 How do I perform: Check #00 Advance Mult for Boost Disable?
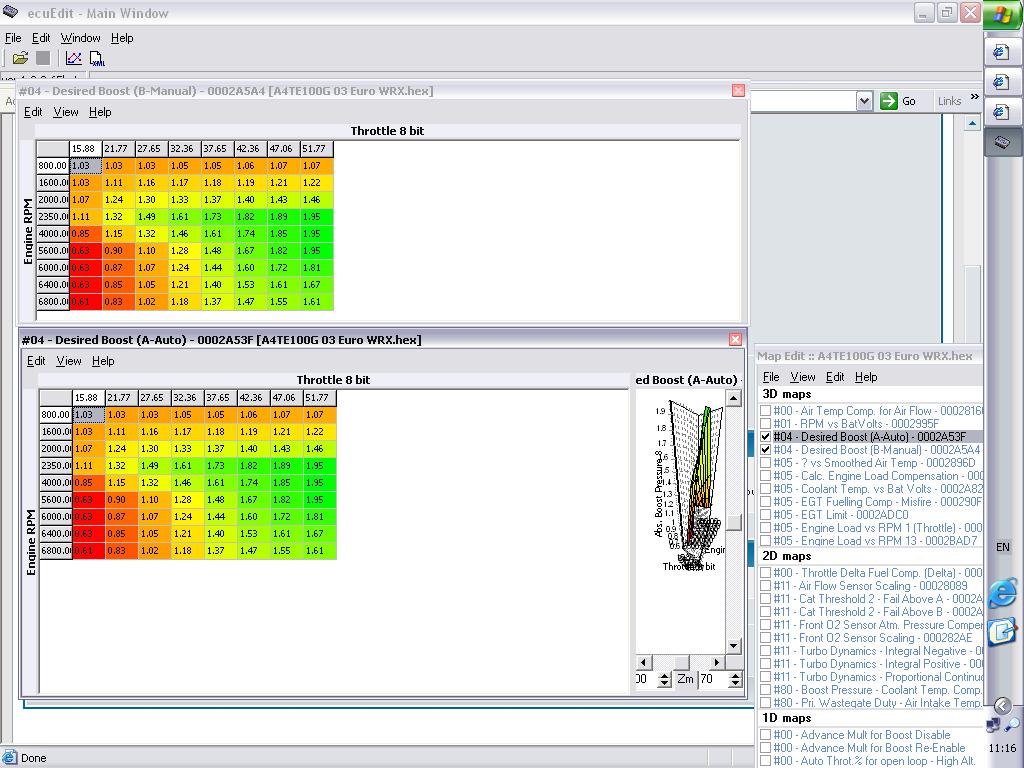(x=765, y=735)
